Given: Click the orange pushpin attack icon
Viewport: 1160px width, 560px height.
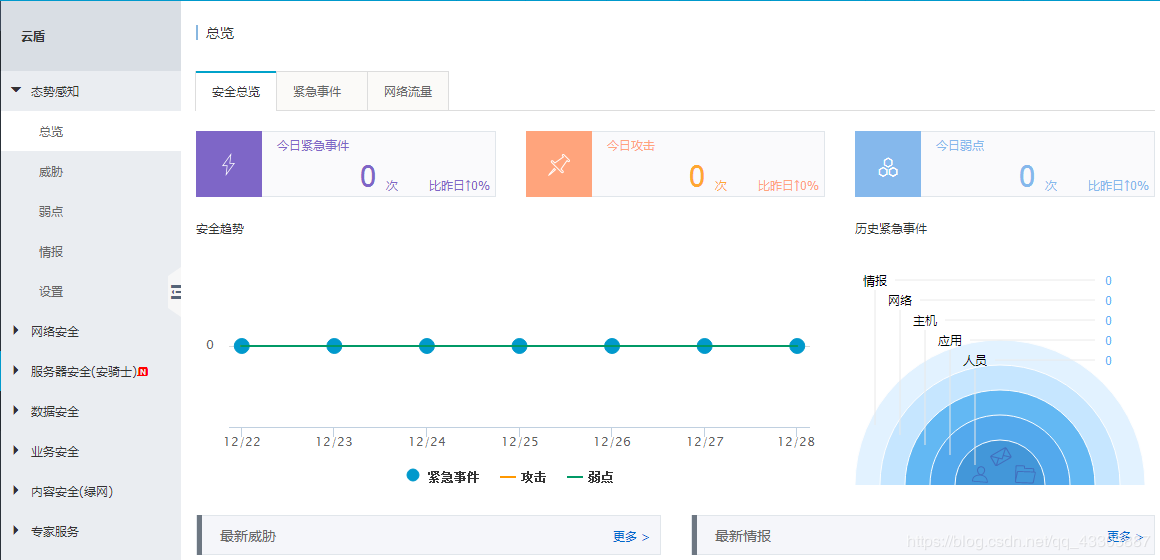Looking at the screenshot, I should point(558,164).
